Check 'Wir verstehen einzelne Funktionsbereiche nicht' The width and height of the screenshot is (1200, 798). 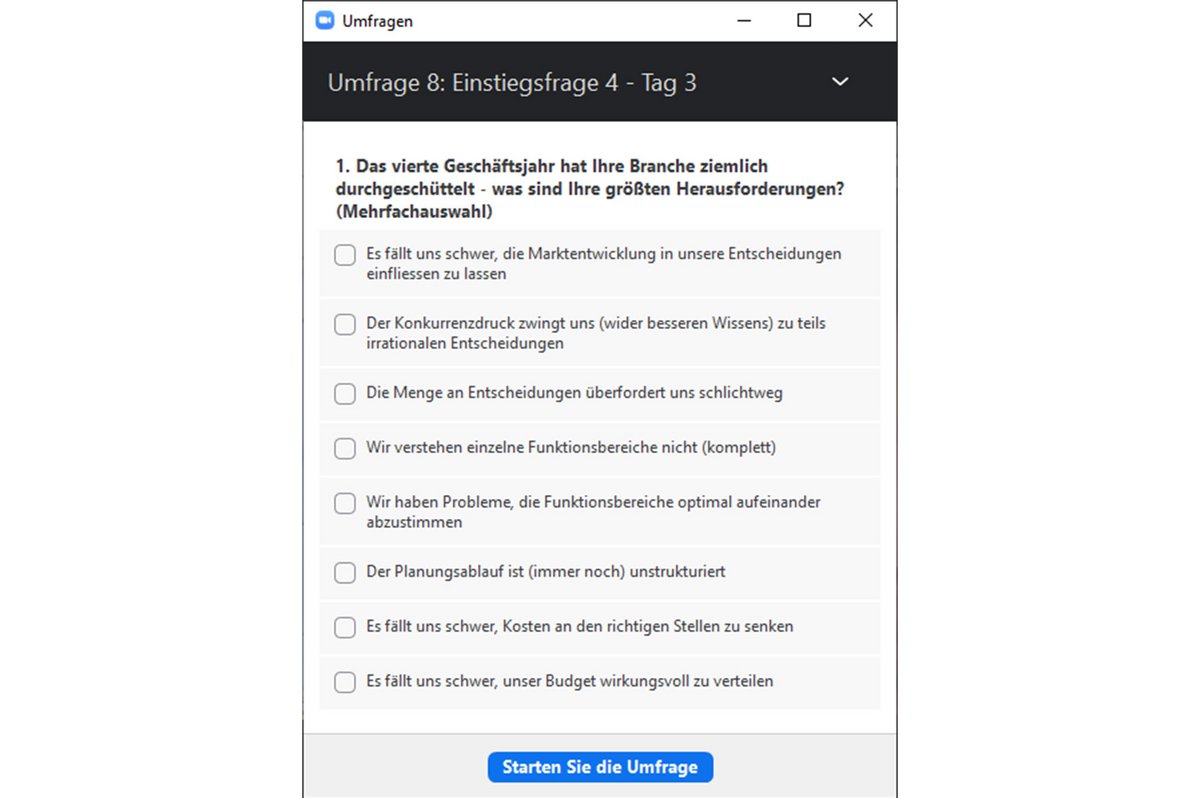tap(345, 449)
